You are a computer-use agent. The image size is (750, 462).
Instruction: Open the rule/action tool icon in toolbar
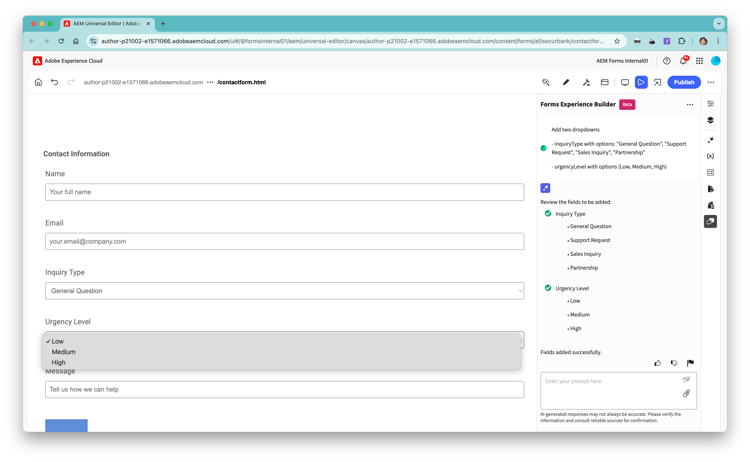[x=586, y=82]
